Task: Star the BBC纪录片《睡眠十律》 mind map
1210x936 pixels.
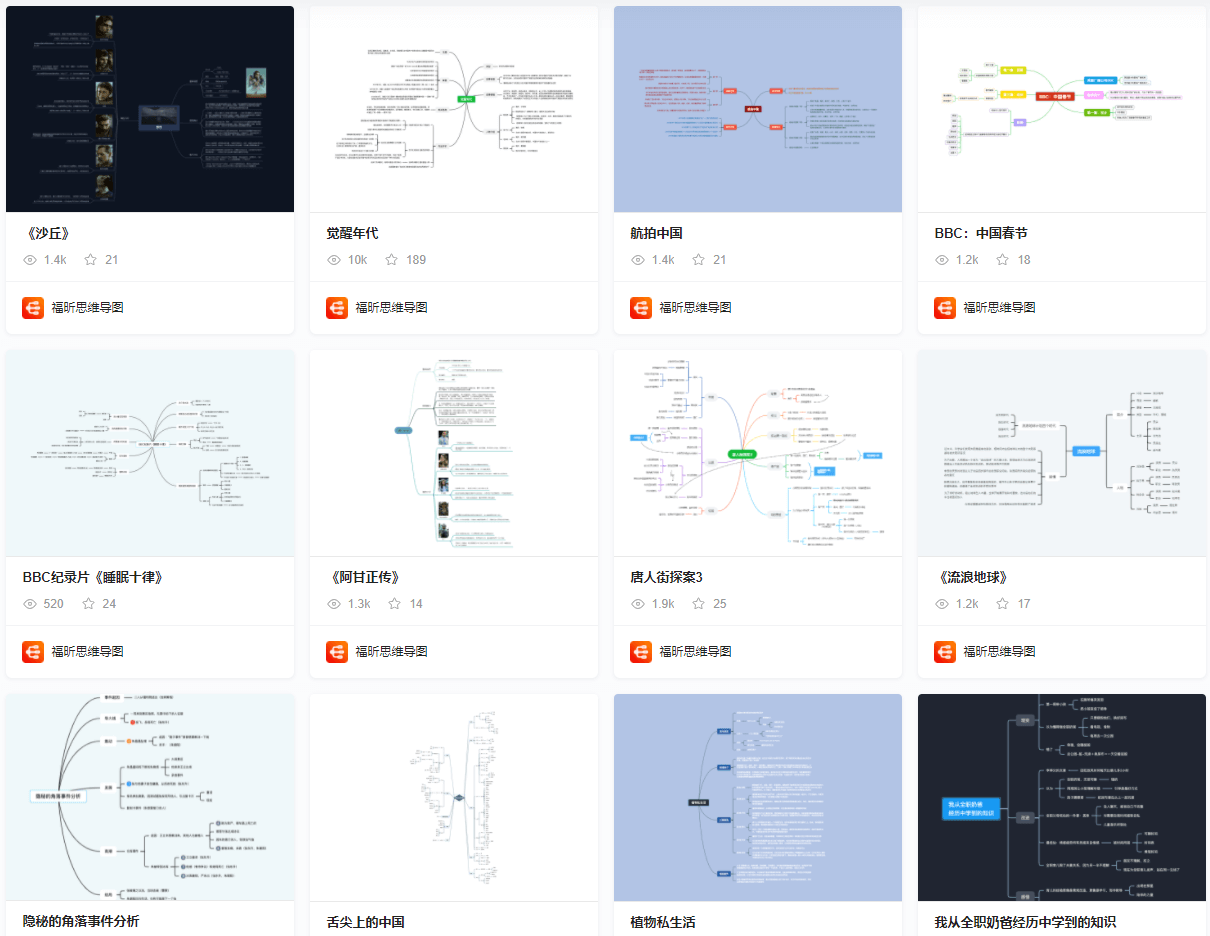Action: click(x=88, y=604)
